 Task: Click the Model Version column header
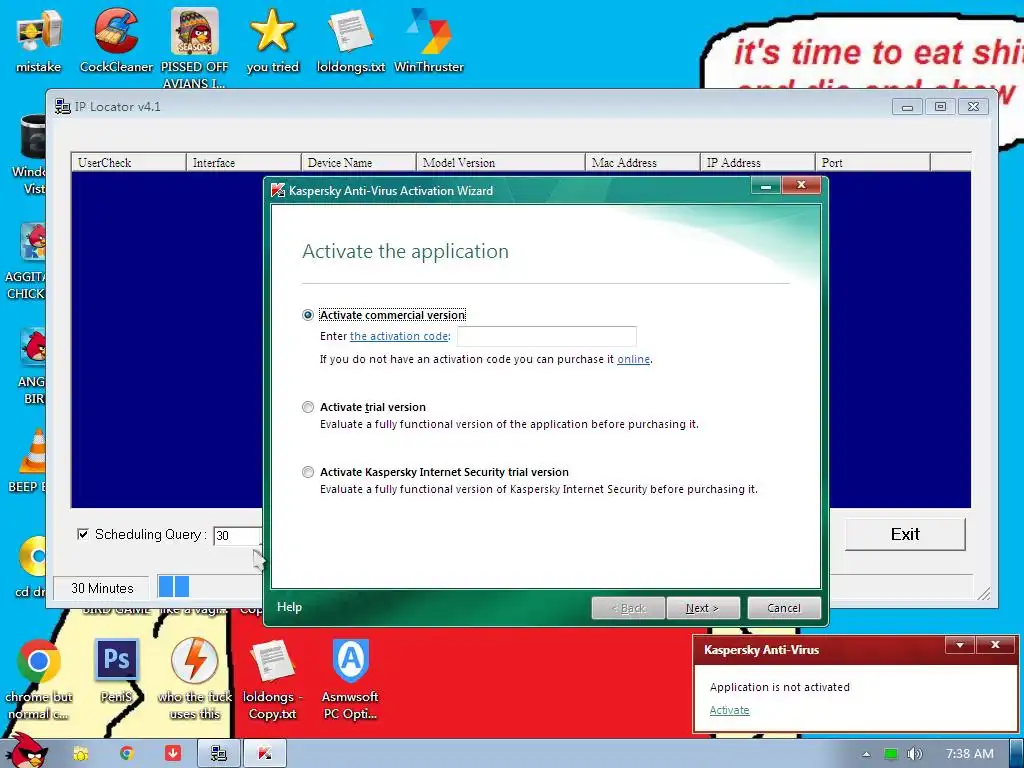(500, 163)
